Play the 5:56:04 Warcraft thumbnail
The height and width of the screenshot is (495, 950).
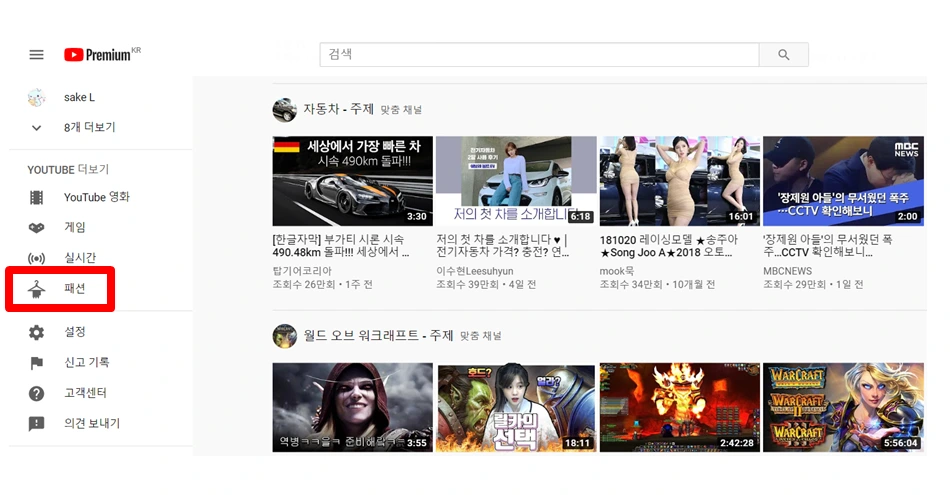click(x=843, y=407)
